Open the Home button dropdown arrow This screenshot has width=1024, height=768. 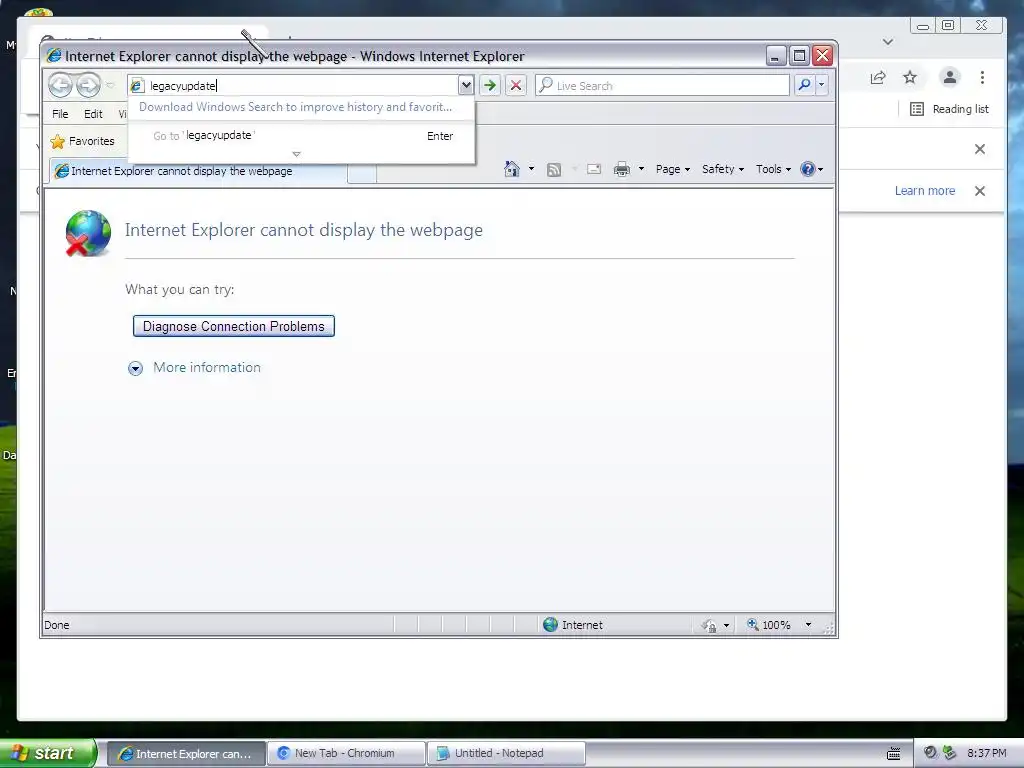[x=531, y=169]
